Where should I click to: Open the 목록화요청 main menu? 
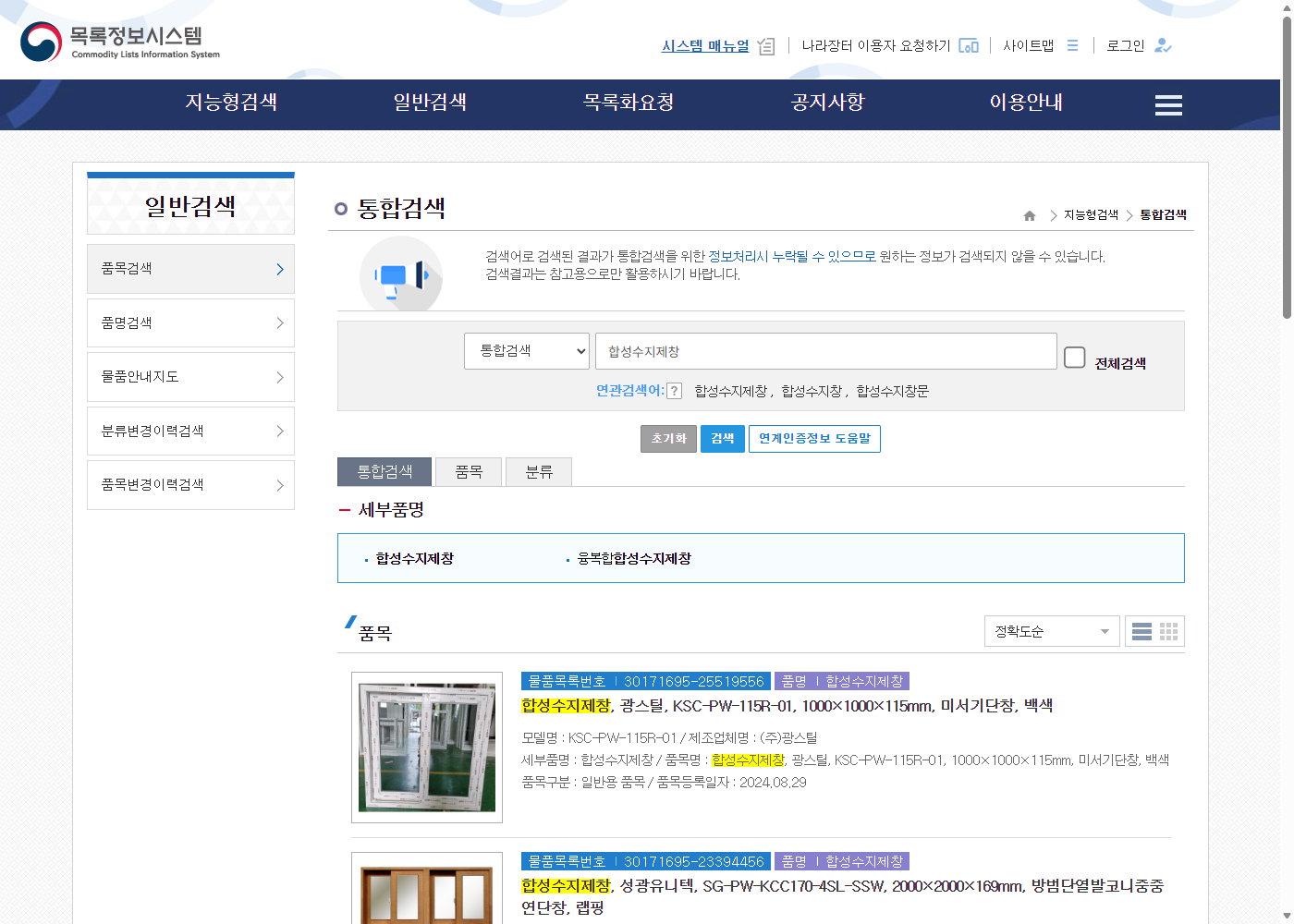click(629, 103)
